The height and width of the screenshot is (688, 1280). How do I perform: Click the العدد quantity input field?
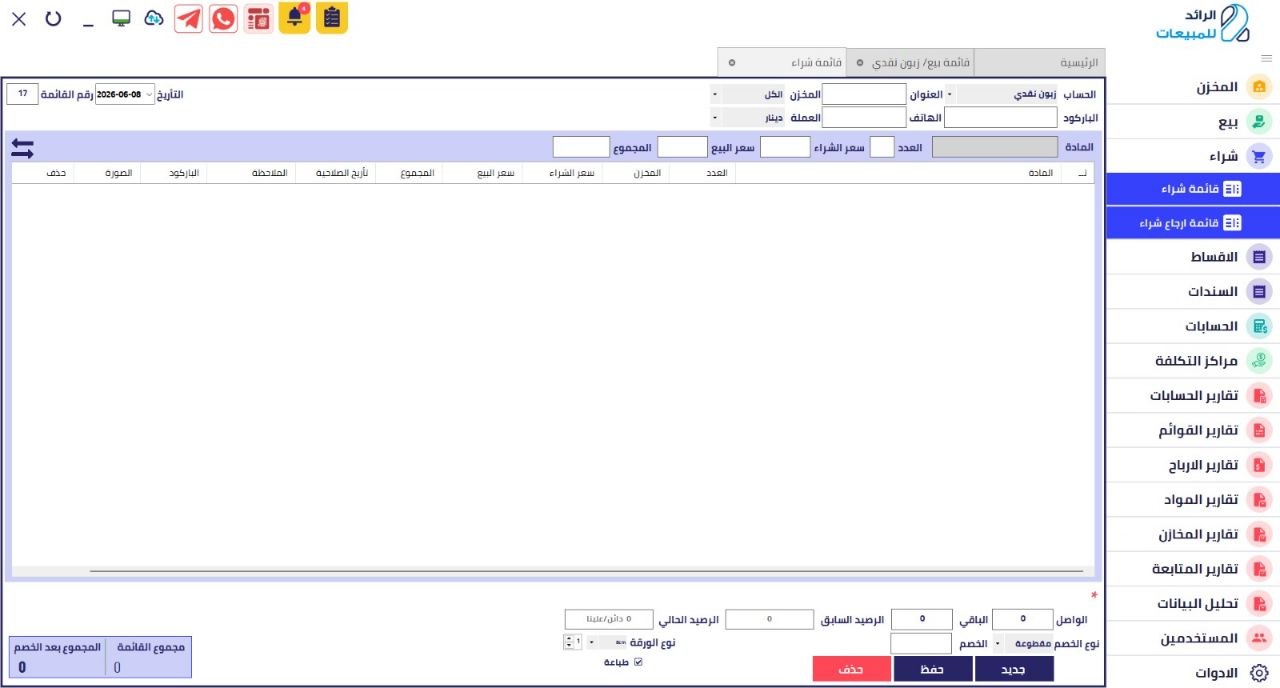tap(882, 148)
